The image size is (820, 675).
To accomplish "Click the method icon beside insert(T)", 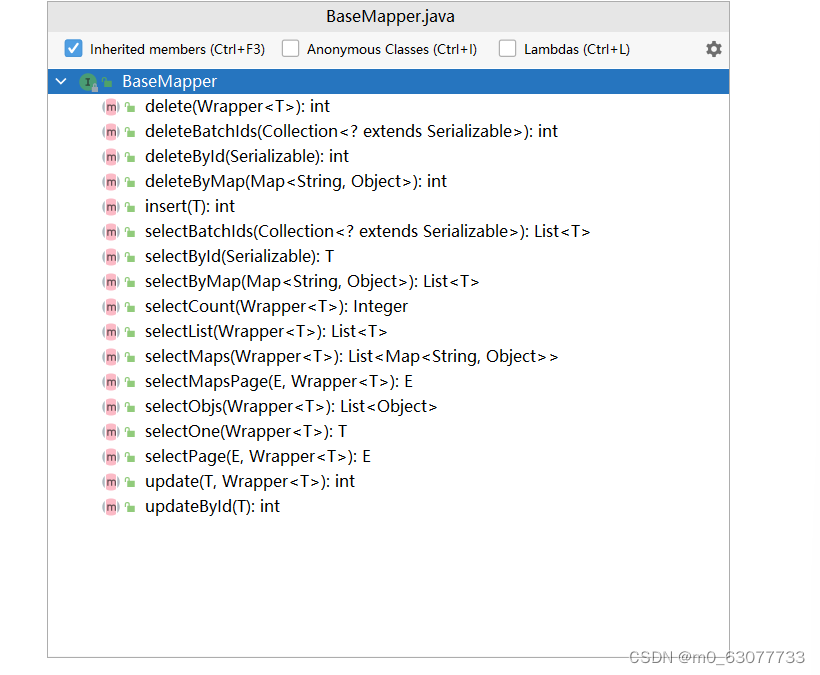I will [x=111, y=206].
